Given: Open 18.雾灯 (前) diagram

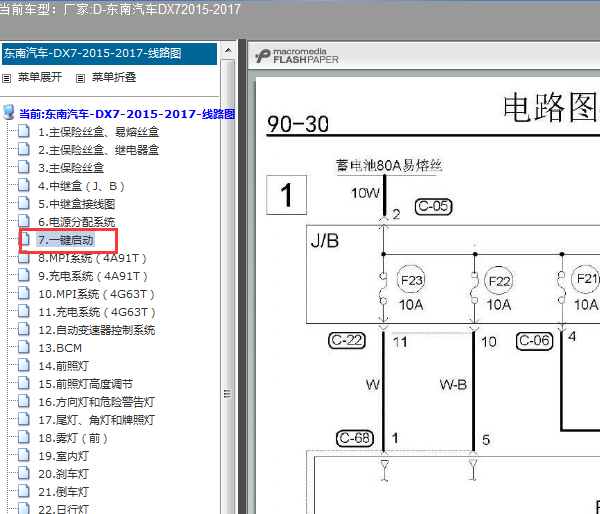Looking at the screenshot, I should click(73, 438).
